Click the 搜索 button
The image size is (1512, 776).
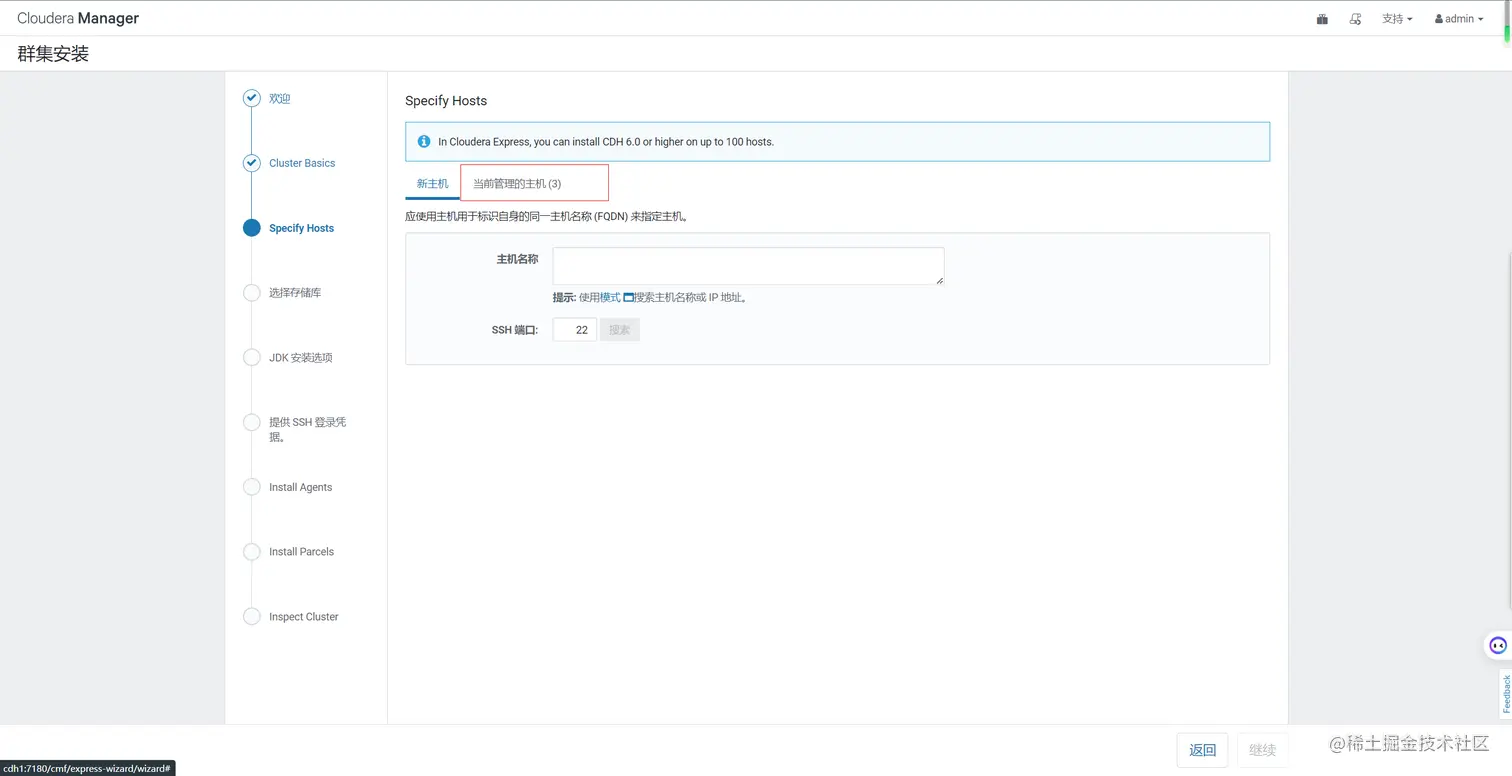tap(619, 330)
